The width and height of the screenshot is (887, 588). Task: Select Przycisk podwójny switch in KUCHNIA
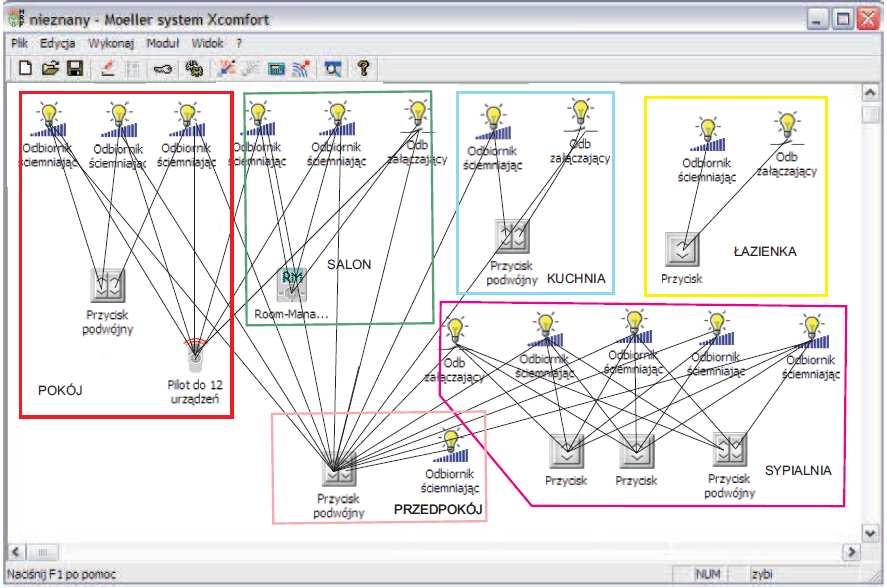click(513, 237)
